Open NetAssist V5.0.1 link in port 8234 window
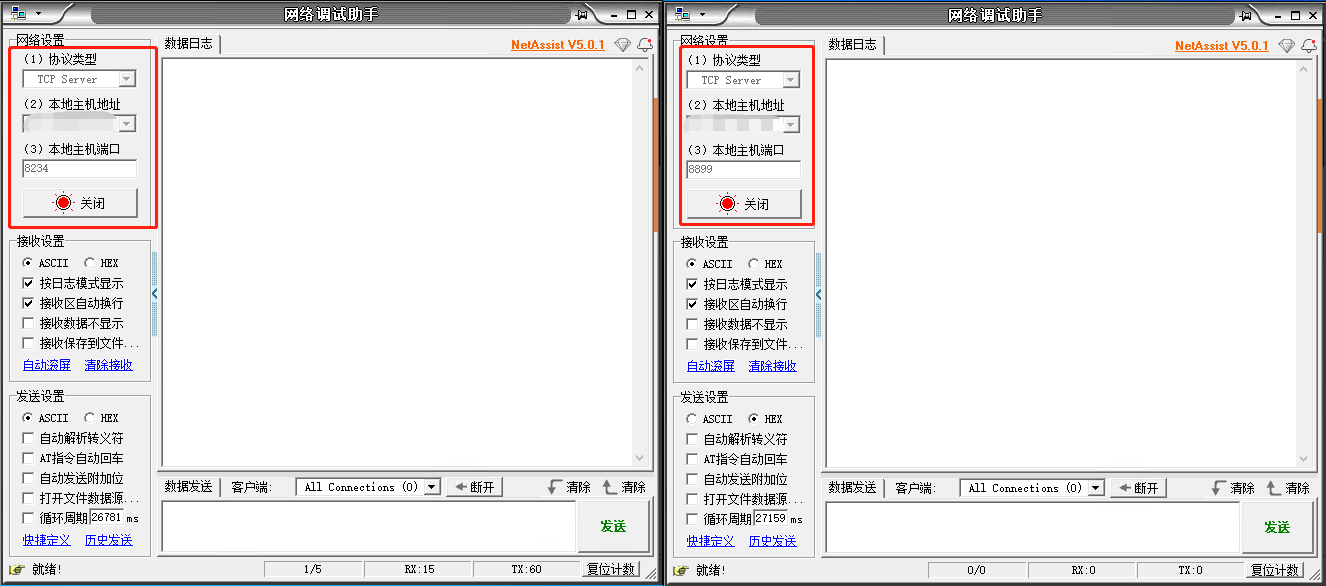1326x586 pixels. tap(558, 45)
